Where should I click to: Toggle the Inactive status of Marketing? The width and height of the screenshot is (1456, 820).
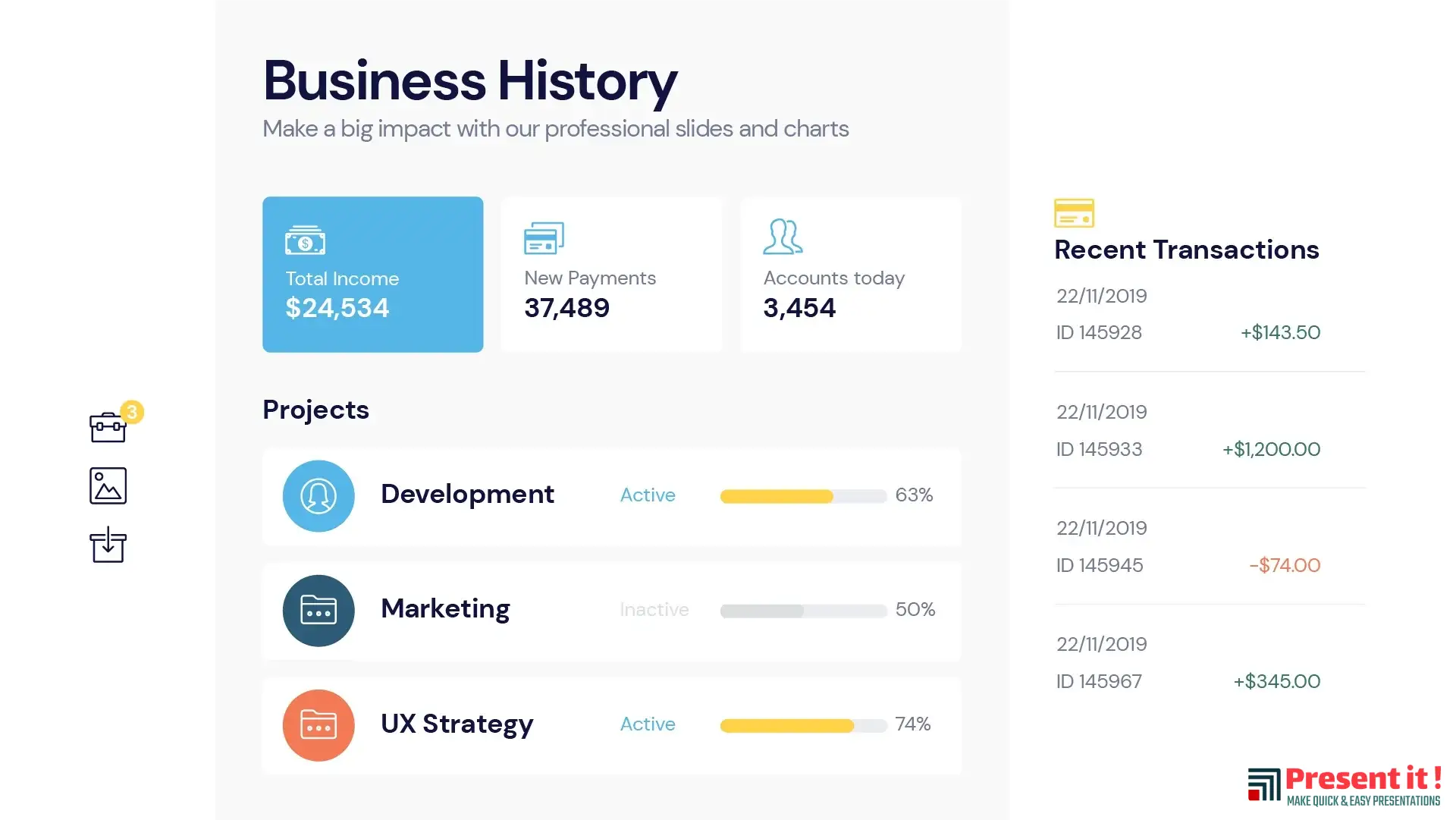click(654, 610)
